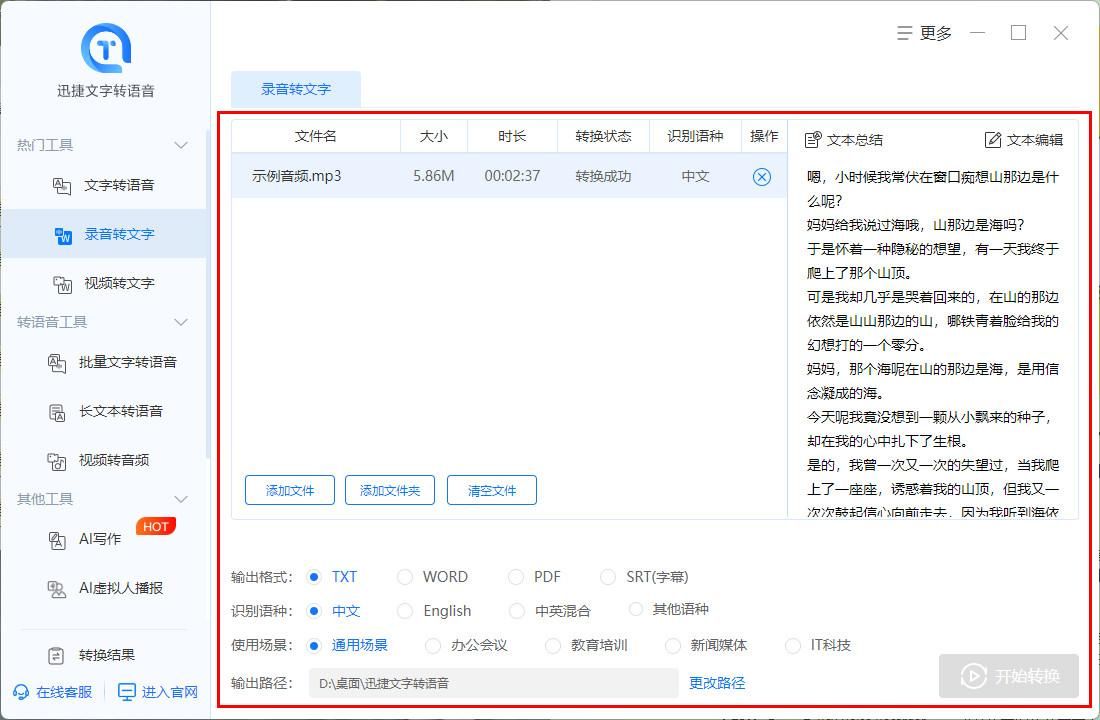Select IT科技 usage scenario

793,646
